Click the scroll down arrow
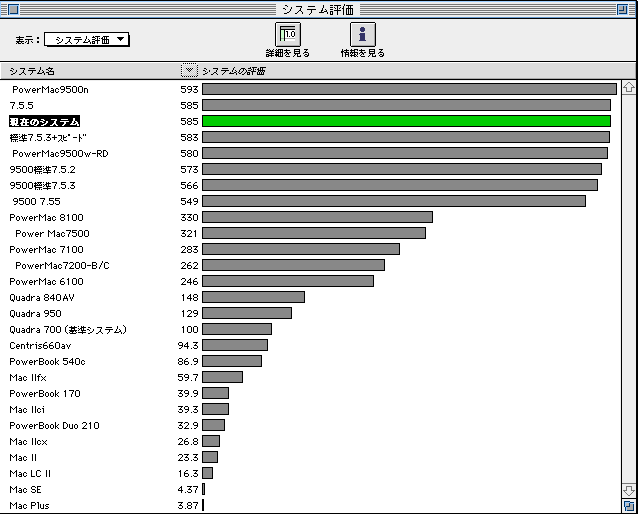This screenshot has height=514, width=638. pyautogui.click(x=629, y=490)
